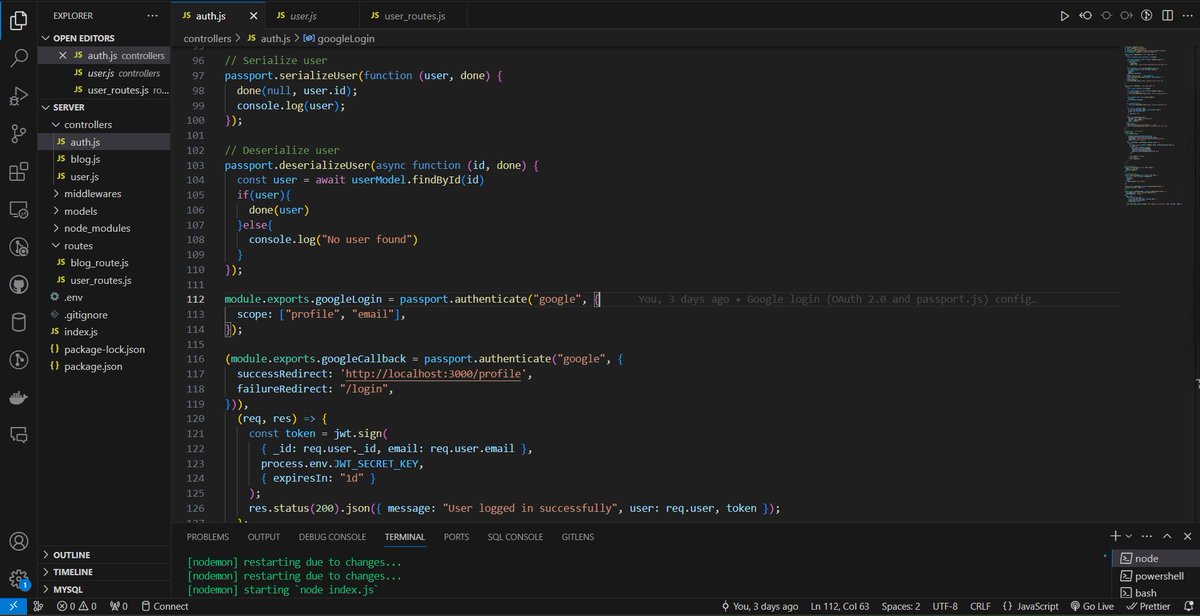Screen dimensions: 1200x616
Task: Open next revision changes icon
Action: [x=1127, y=15]
